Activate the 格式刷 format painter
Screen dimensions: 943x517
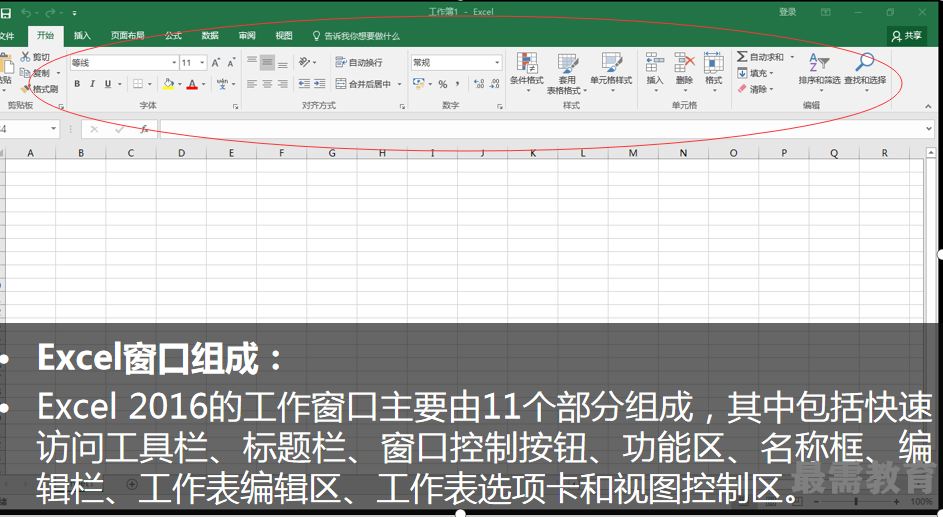click(39, 89)
